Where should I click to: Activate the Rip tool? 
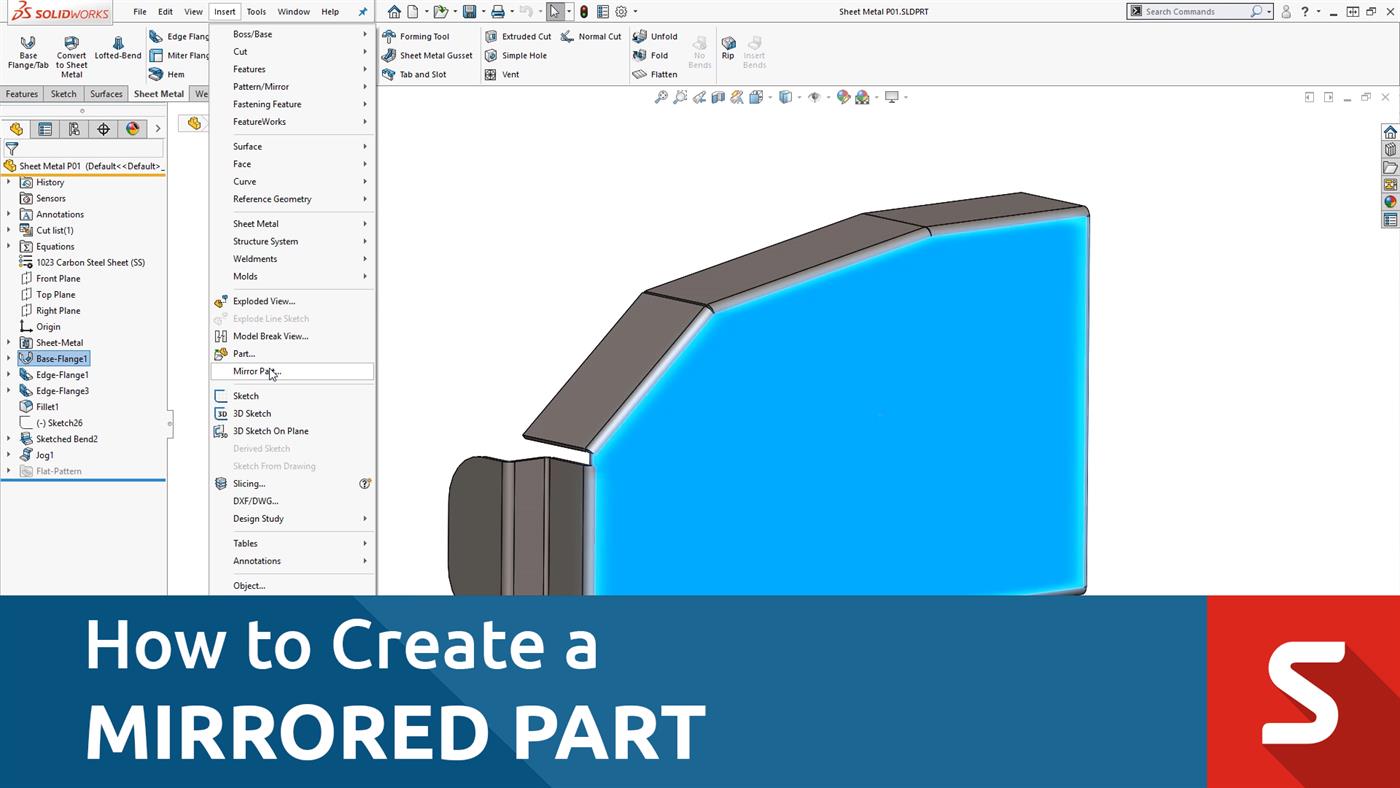pyautogui.click(x=728, y=48)
